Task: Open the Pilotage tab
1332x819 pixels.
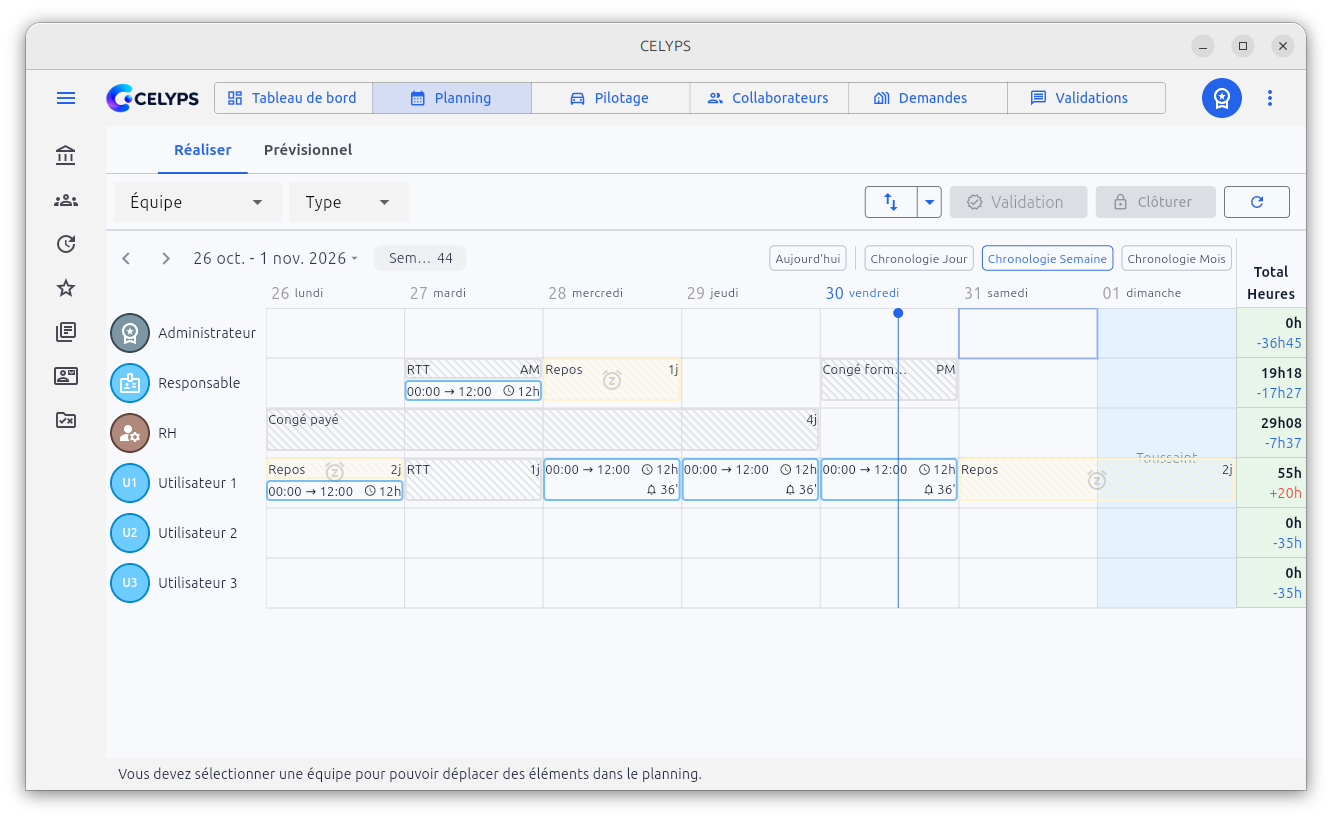Action: click(x=610, y=98)
